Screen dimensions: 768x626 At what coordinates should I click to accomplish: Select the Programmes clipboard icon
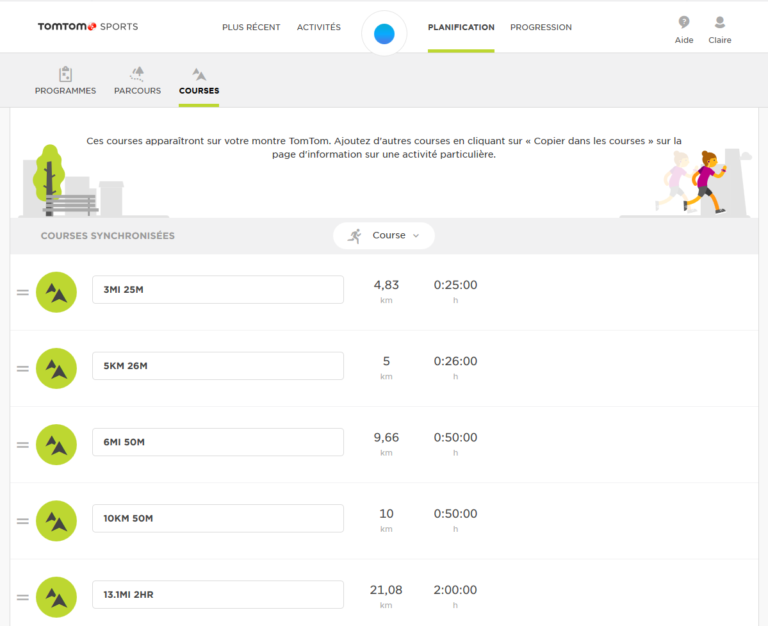point(66,74)
